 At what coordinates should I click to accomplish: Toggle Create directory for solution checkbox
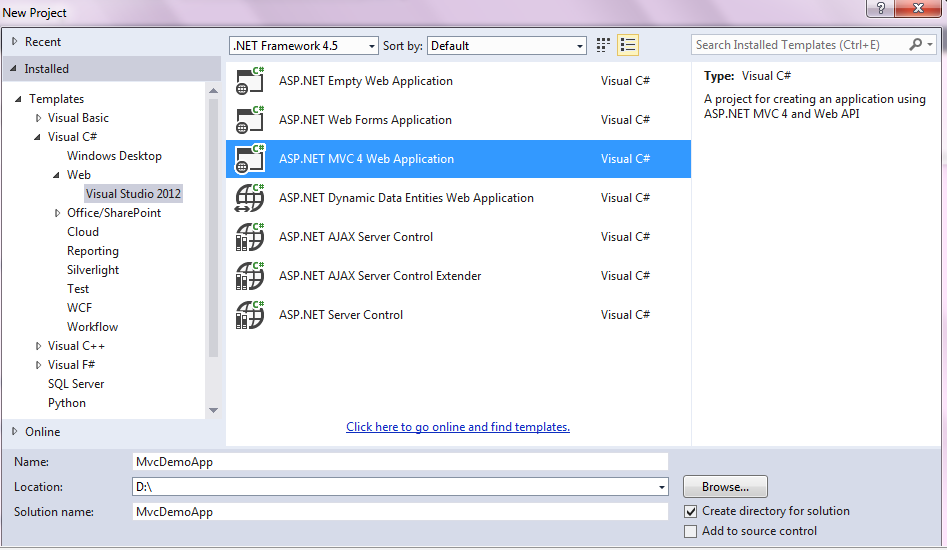click(x=691, y=511)
